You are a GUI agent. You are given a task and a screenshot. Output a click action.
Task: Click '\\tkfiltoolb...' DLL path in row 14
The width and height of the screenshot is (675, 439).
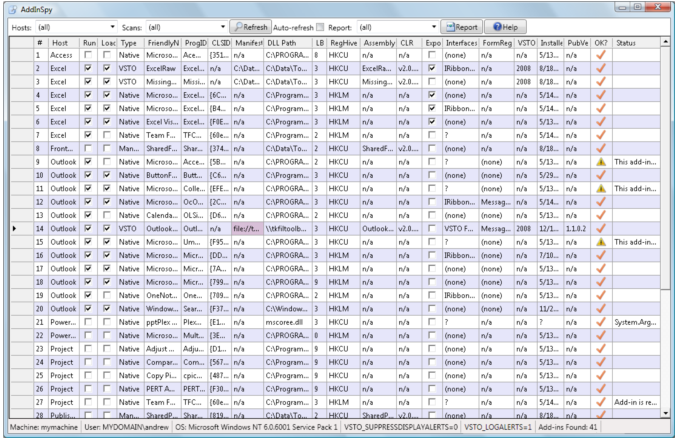coord(286,229)
